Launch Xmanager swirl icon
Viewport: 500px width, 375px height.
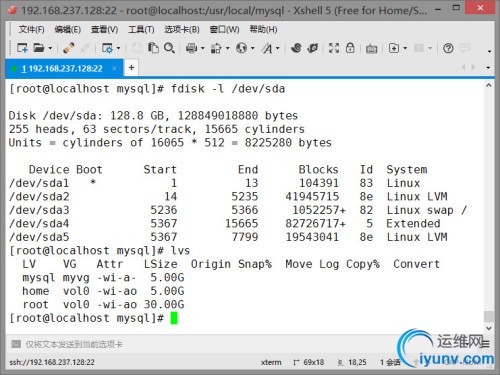pos(296,48)
